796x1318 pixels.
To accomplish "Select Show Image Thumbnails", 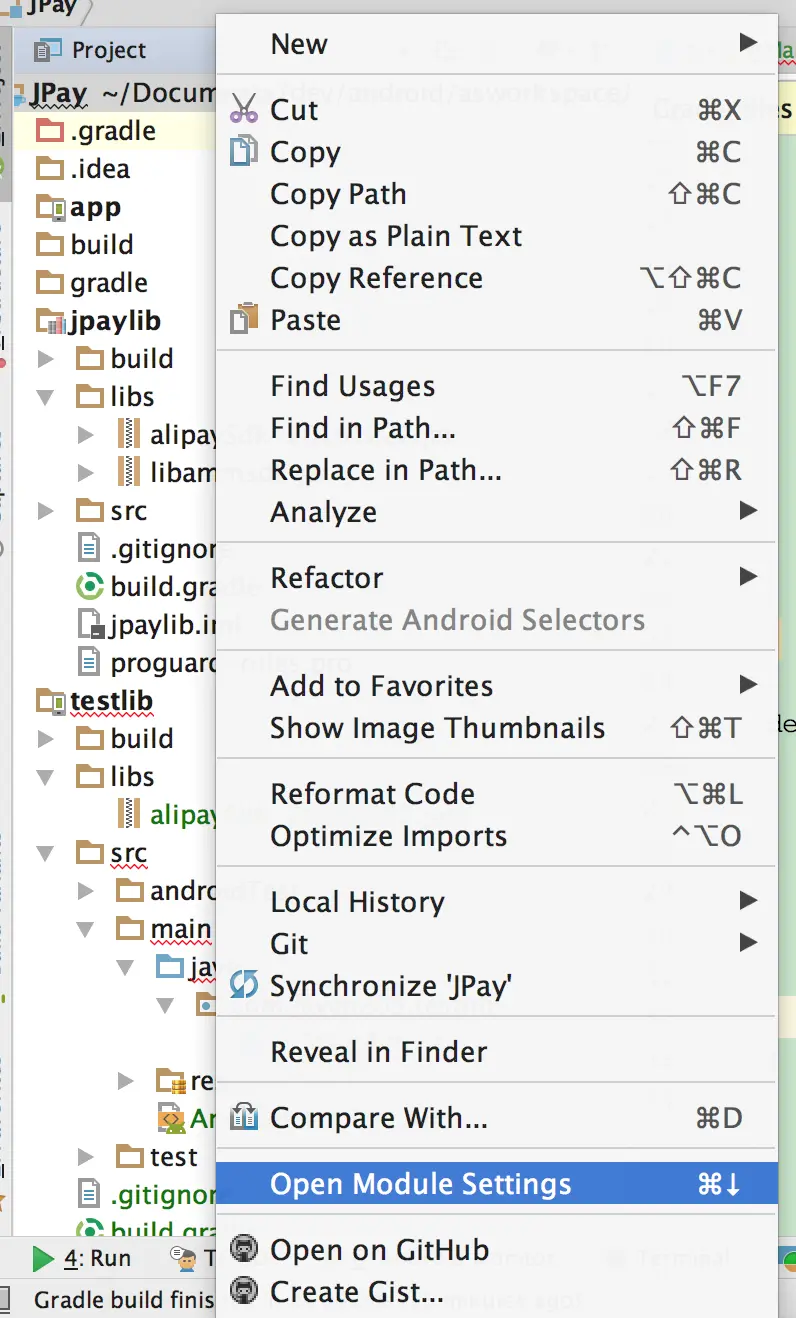I will [x=497, y=727].
